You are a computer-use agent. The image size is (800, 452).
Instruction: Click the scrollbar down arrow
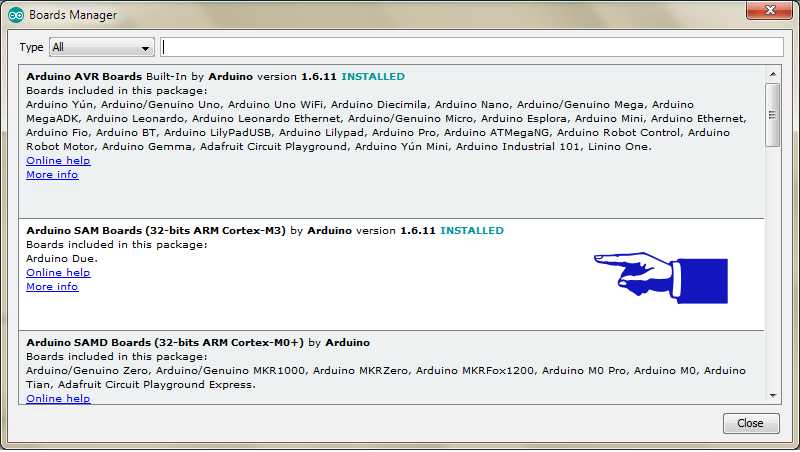click(x=773, y=395)
